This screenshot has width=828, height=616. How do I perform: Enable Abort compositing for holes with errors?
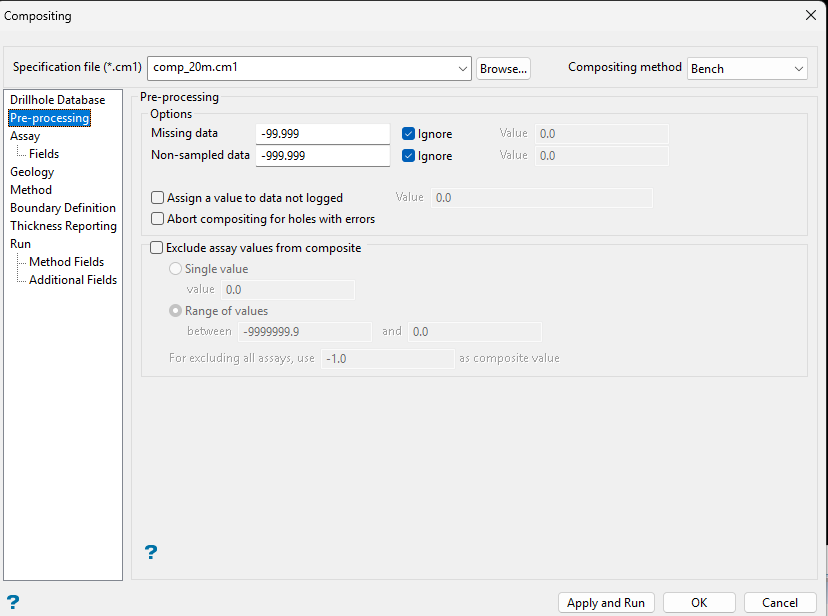tap(157, 219)
